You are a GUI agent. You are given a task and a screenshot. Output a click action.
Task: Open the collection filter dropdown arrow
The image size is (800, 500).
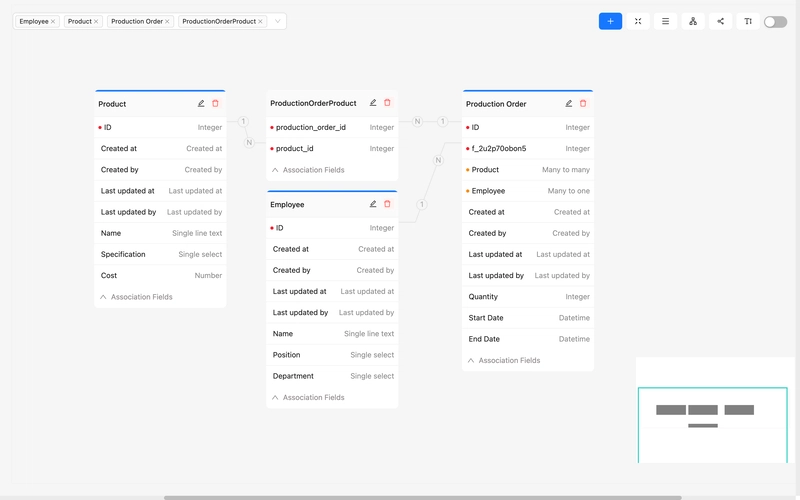click(x=277, y=21)
